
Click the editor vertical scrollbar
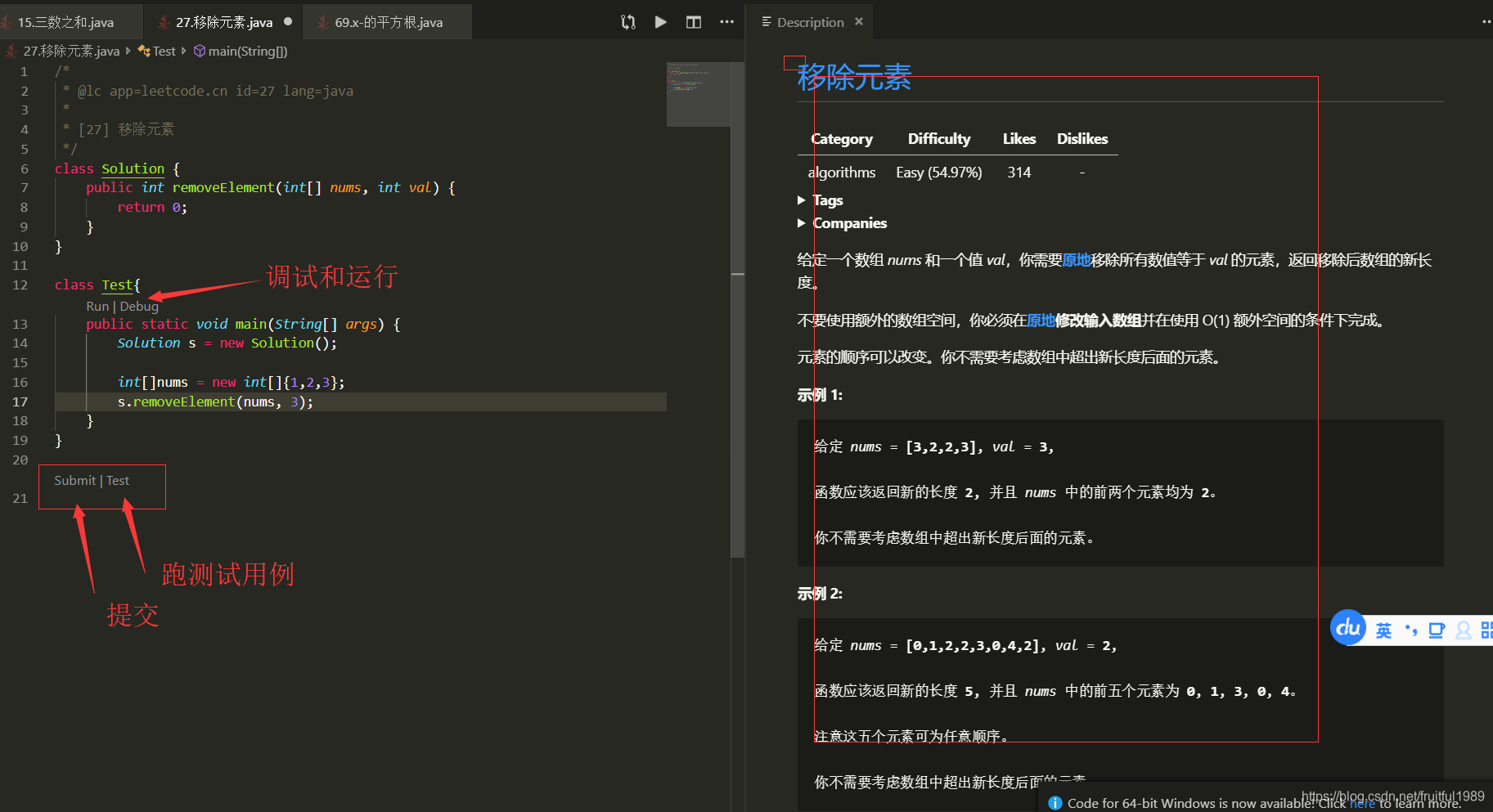pyautogui.click(x=737, y=309)
